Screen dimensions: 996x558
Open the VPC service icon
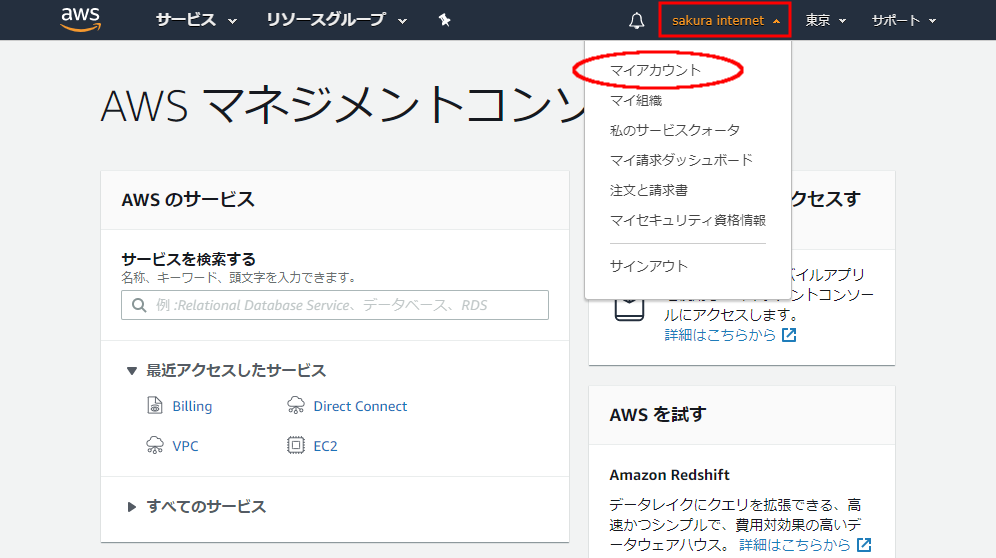(154, 446)
